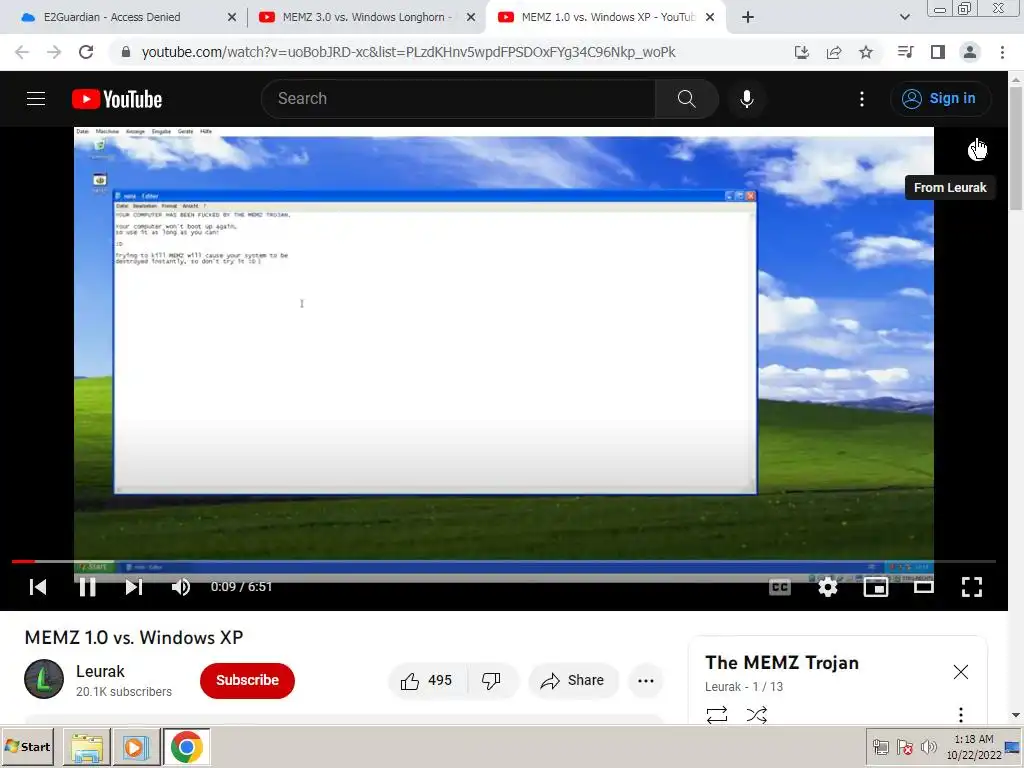This screenshot has width=1024, height=768.
Task: Open Chrome three-dot menu
Action: [1002, 52]
